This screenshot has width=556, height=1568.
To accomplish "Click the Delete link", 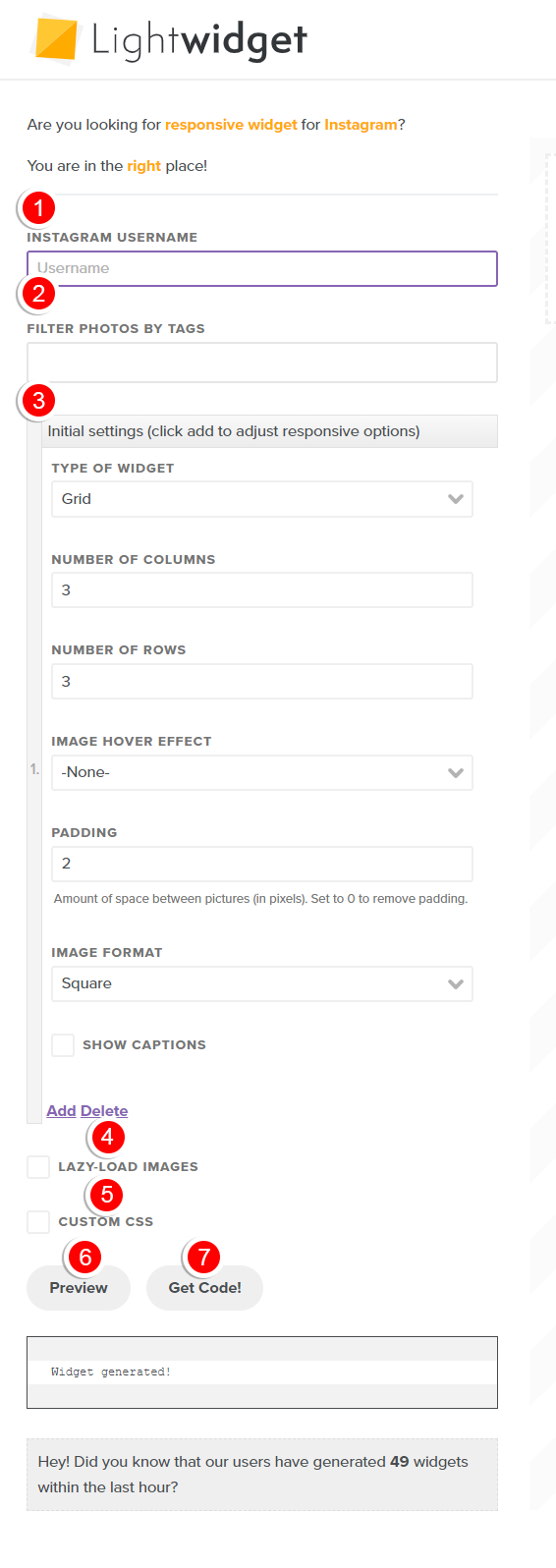I will (104, 1110).
